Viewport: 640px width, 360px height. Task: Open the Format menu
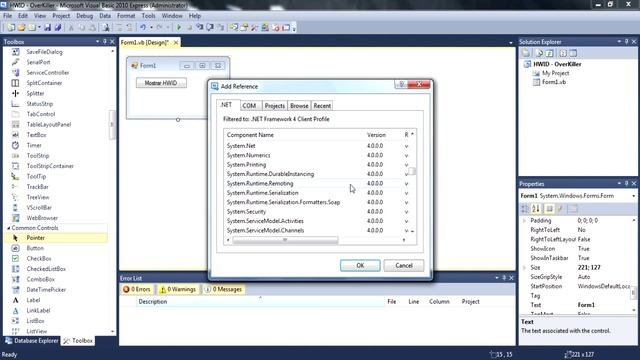pos(126,16)
